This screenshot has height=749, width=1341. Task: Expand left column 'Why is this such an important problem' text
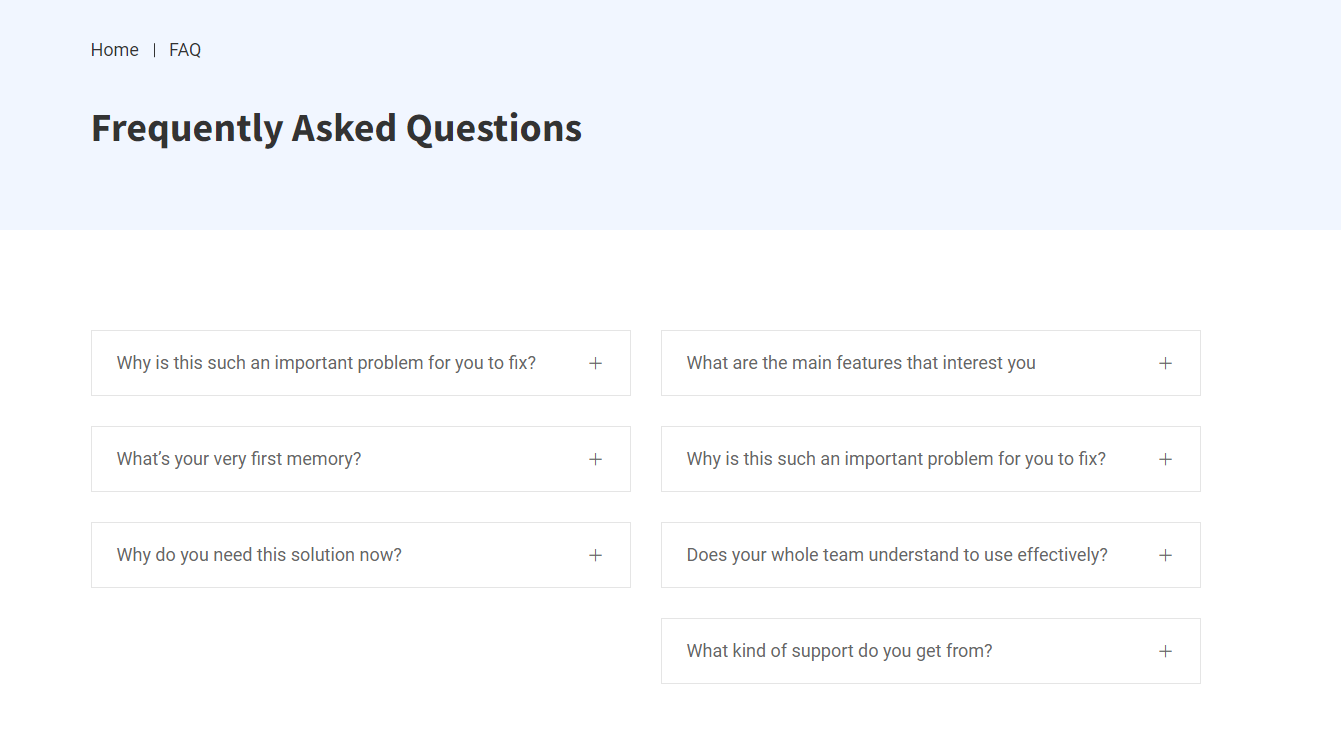click(x=326, y=363)
